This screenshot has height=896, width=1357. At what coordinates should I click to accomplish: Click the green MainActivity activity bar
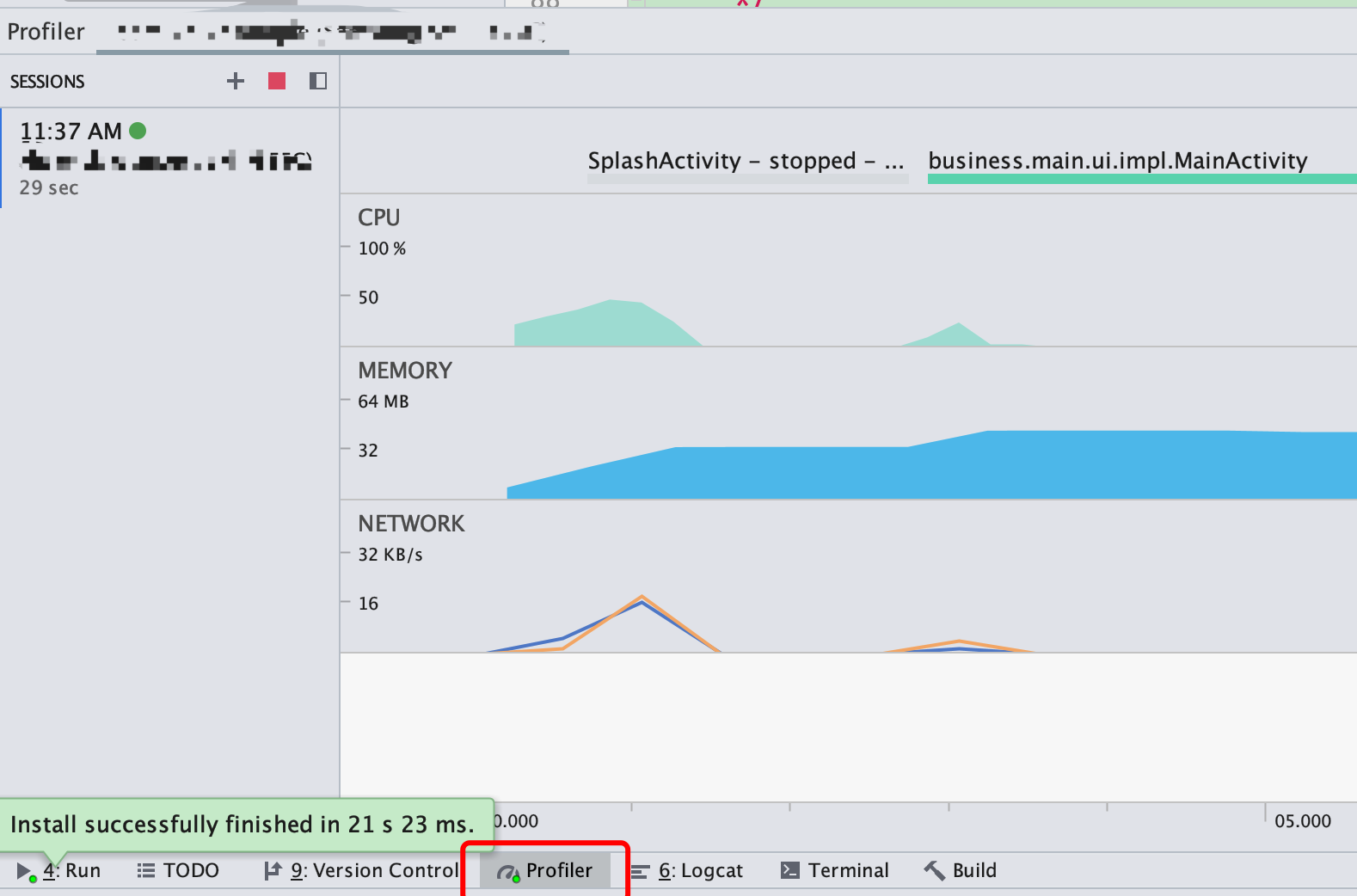pos(1142,179)
